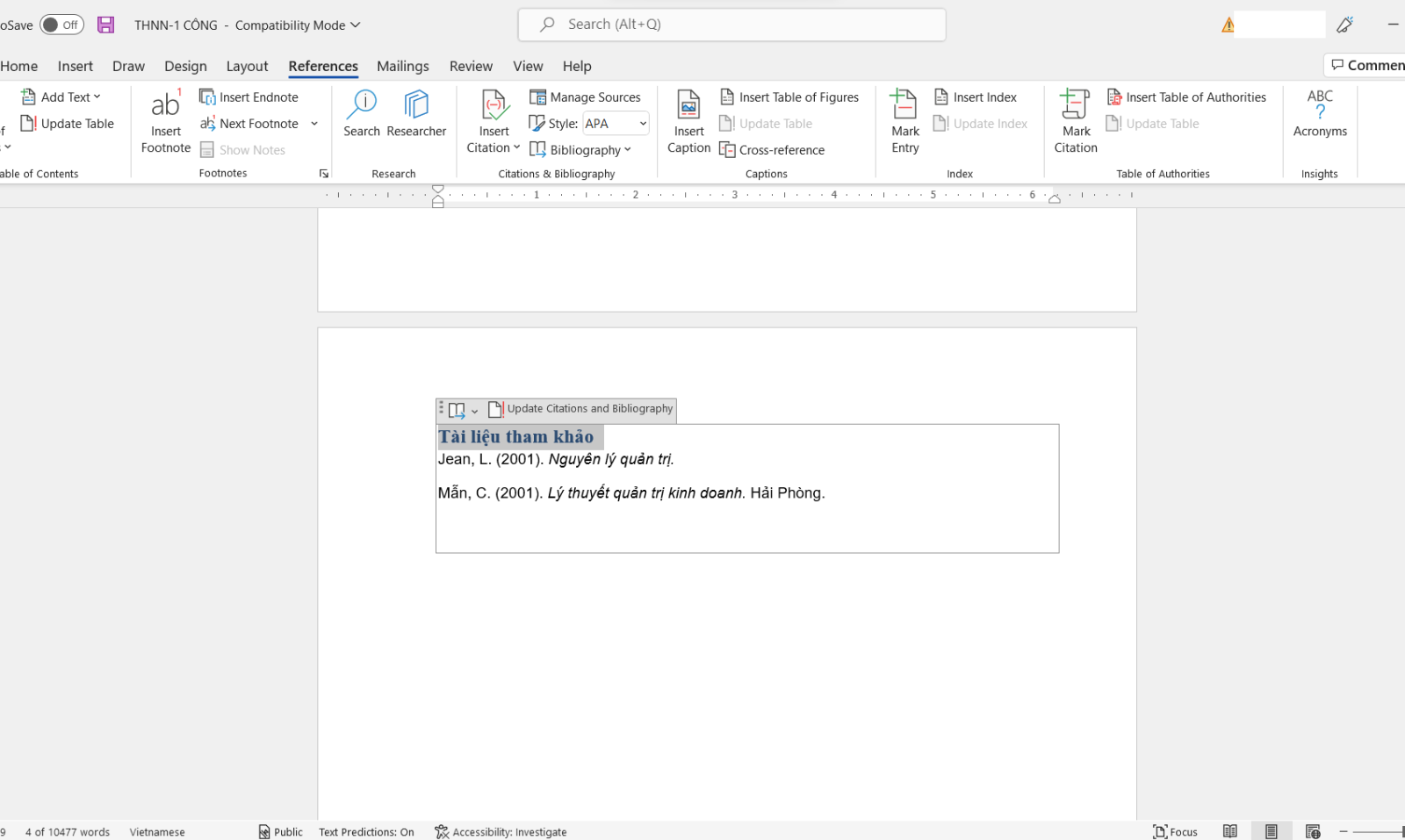Open the Researcher tool
1405x840 pixels.
pyautogui.click(x=416, y=105)
